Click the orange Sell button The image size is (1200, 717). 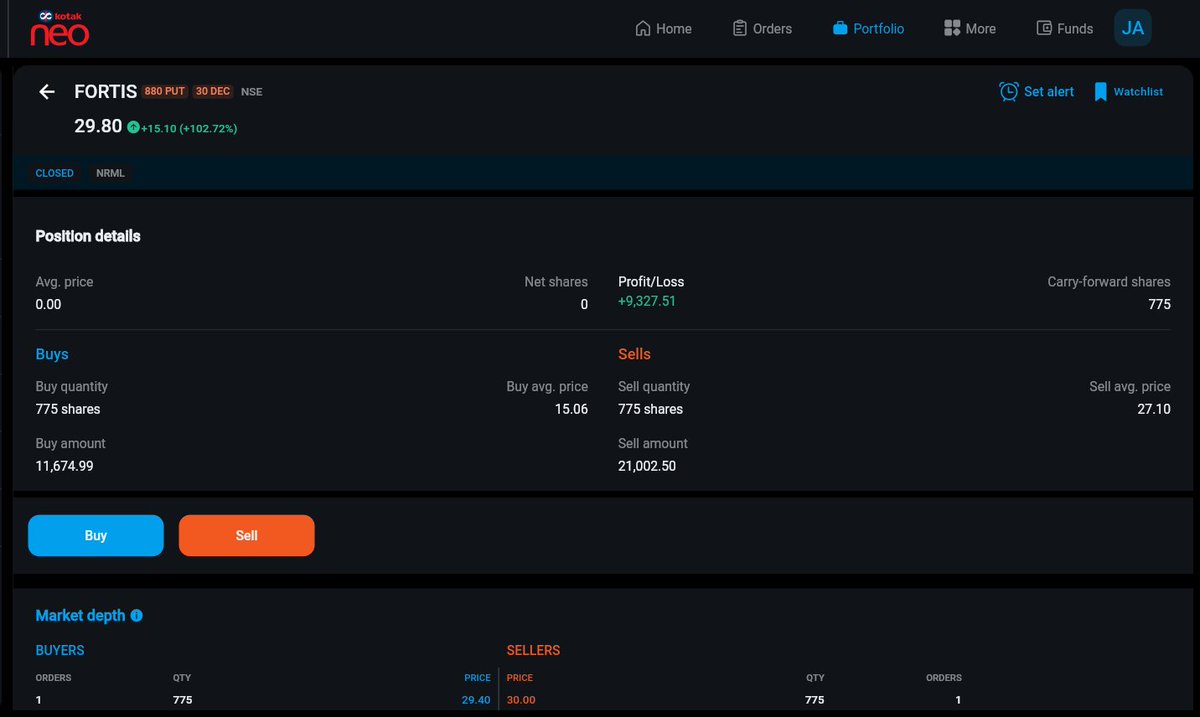point(247,535)
